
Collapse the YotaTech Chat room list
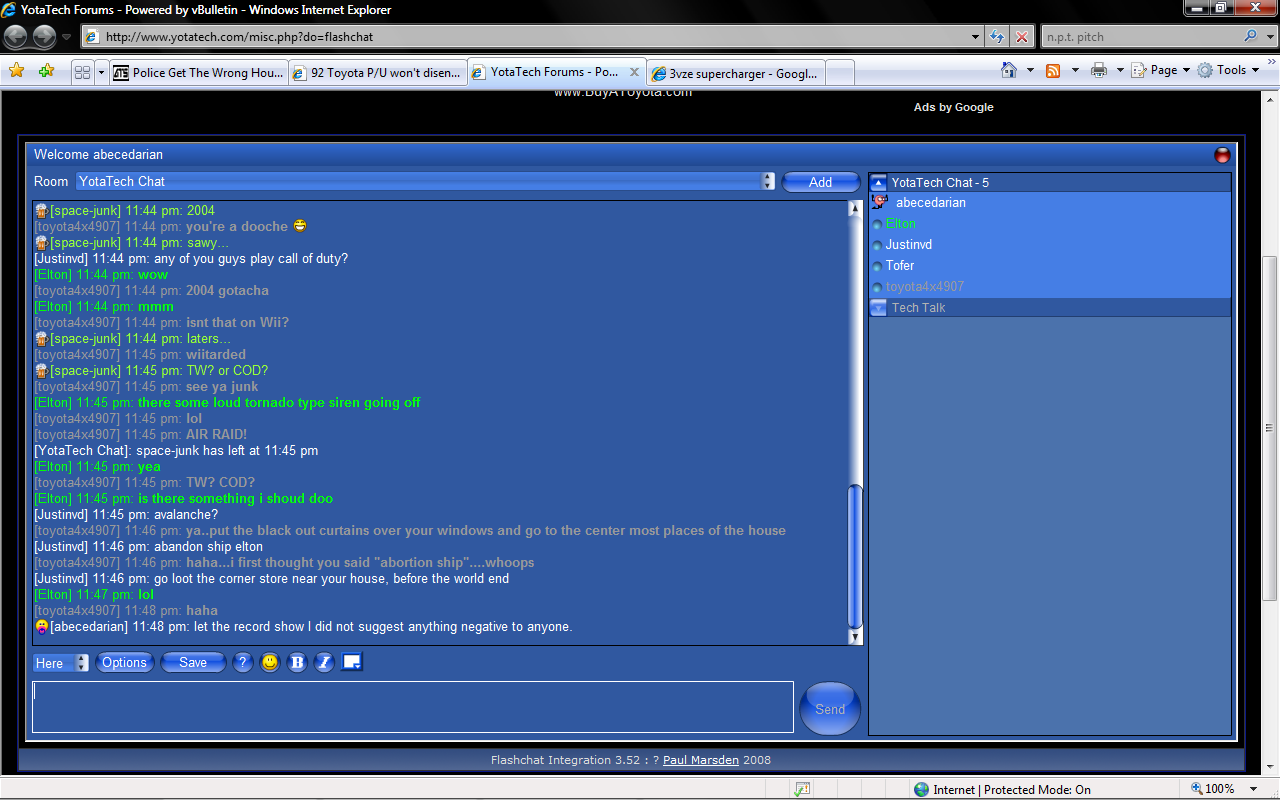click(x=879, y=182)
